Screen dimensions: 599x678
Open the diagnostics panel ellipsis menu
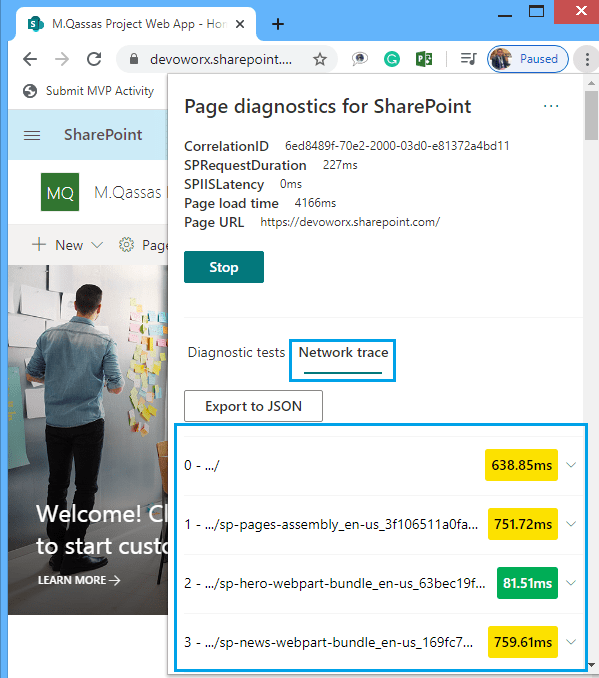coord(551,106)
